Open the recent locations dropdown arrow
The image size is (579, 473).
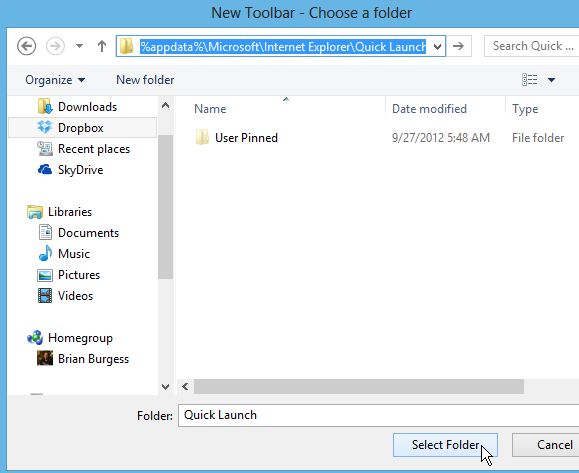[x=79, y=46]
